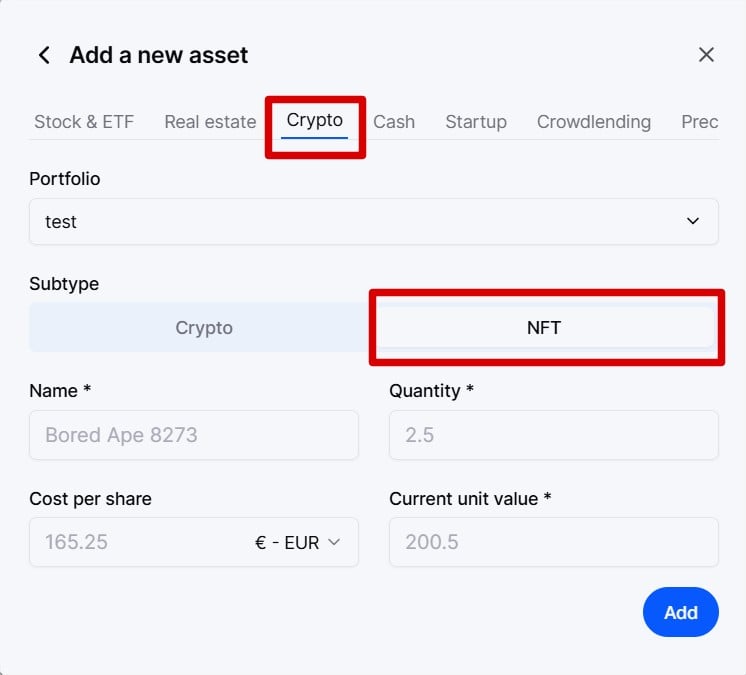The height and width of the screenshot is (675, 746).
Task: Close the Add a new asset dialog
Action: coord(706,55)
